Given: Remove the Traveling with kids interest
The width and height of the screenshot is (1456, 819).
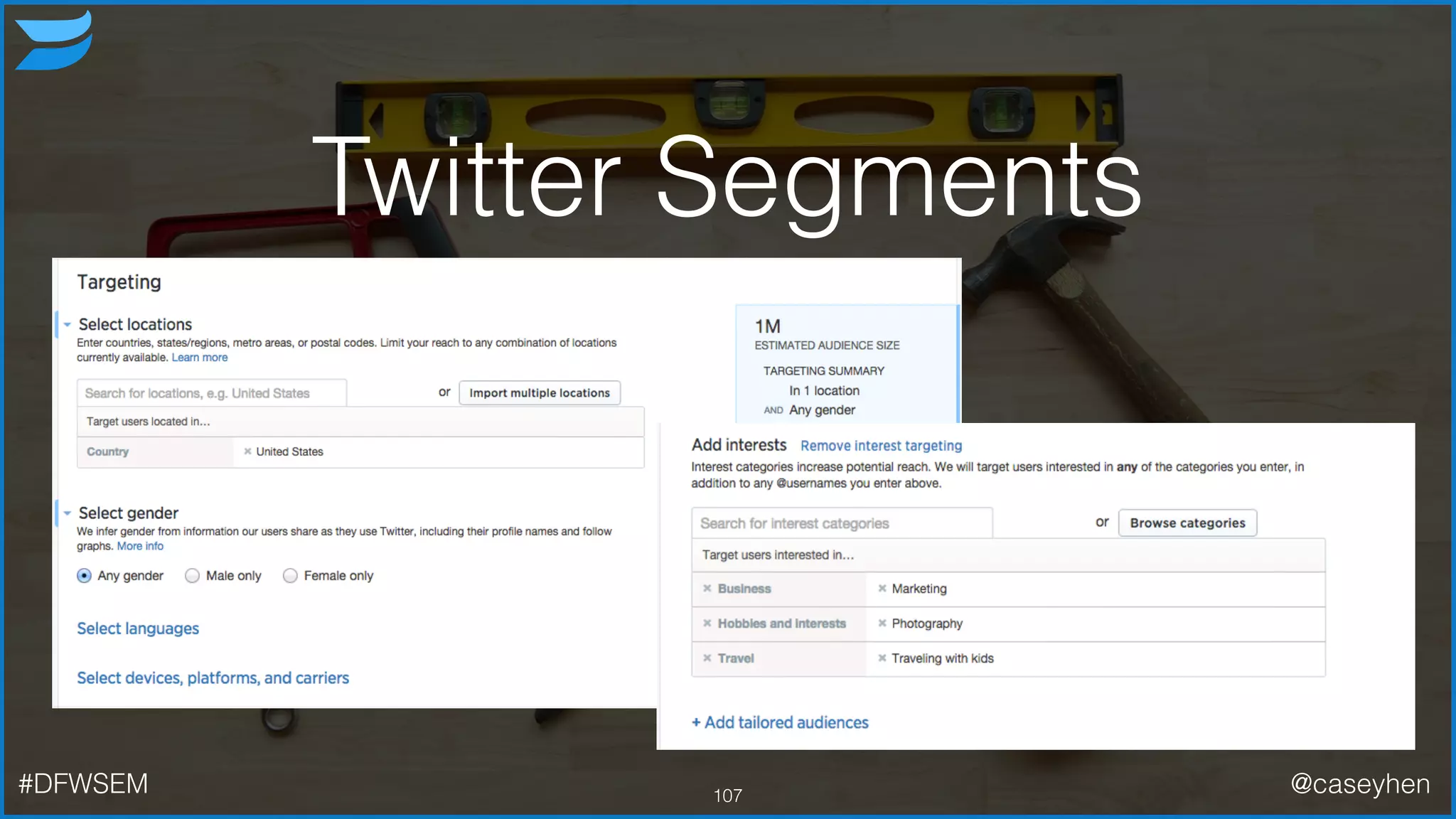Looking at the screenshot, I should click(882, 658).
